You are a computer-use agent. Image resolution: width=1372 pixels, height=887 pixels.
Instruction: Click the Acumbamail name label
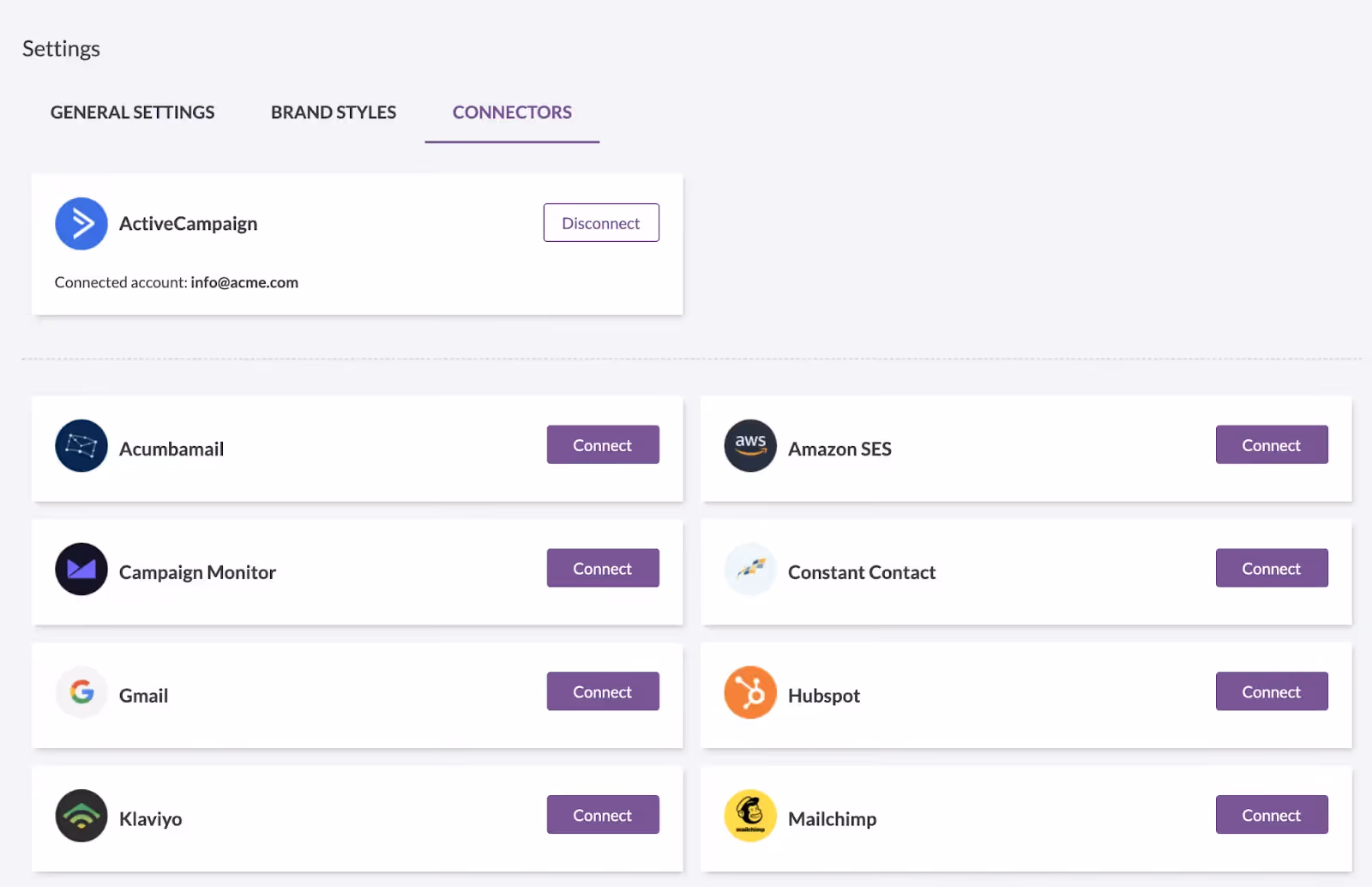[171, 449]
